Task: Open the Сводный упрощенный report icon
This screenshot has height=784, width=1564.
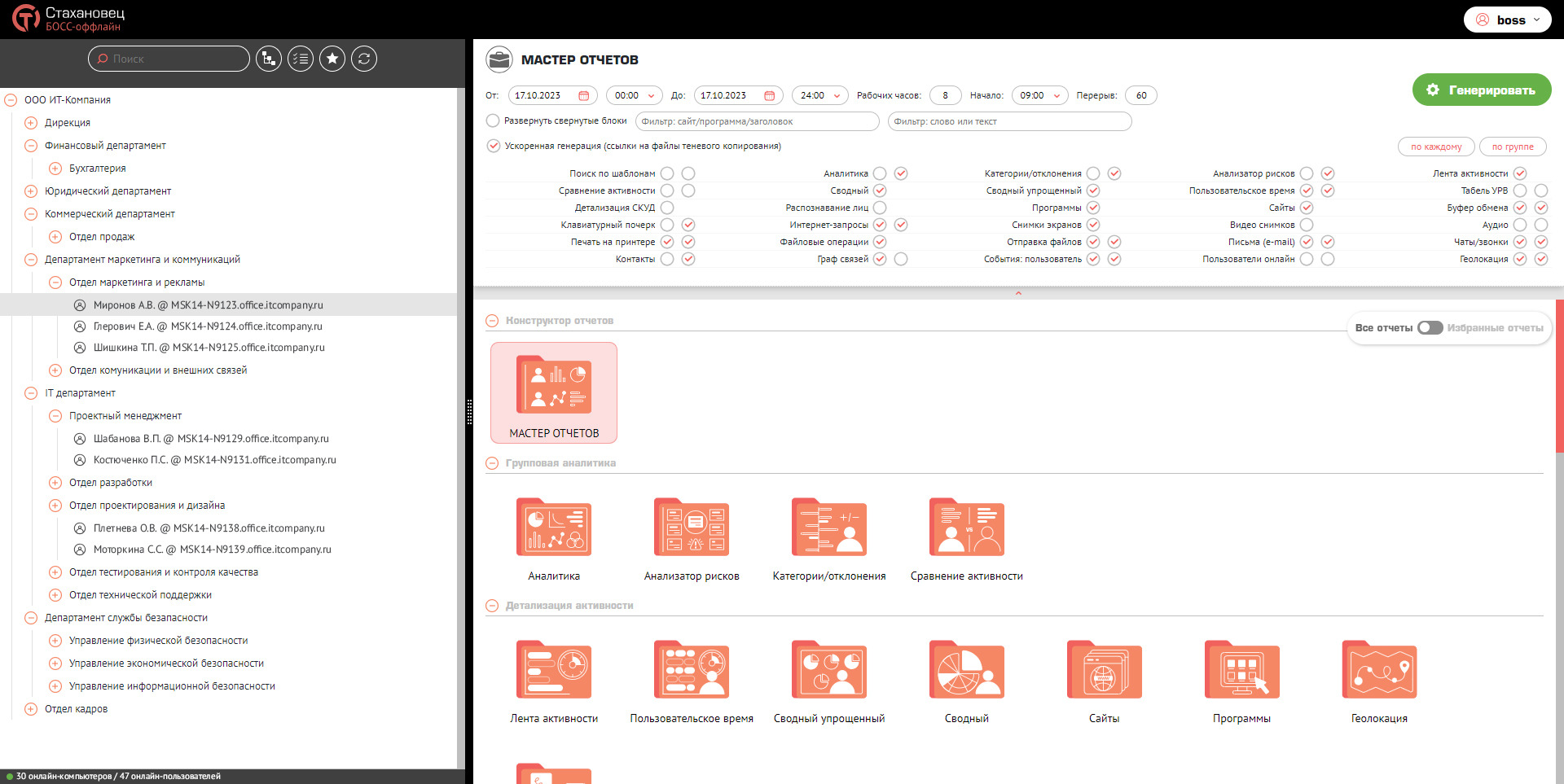Action: (829, 670)
